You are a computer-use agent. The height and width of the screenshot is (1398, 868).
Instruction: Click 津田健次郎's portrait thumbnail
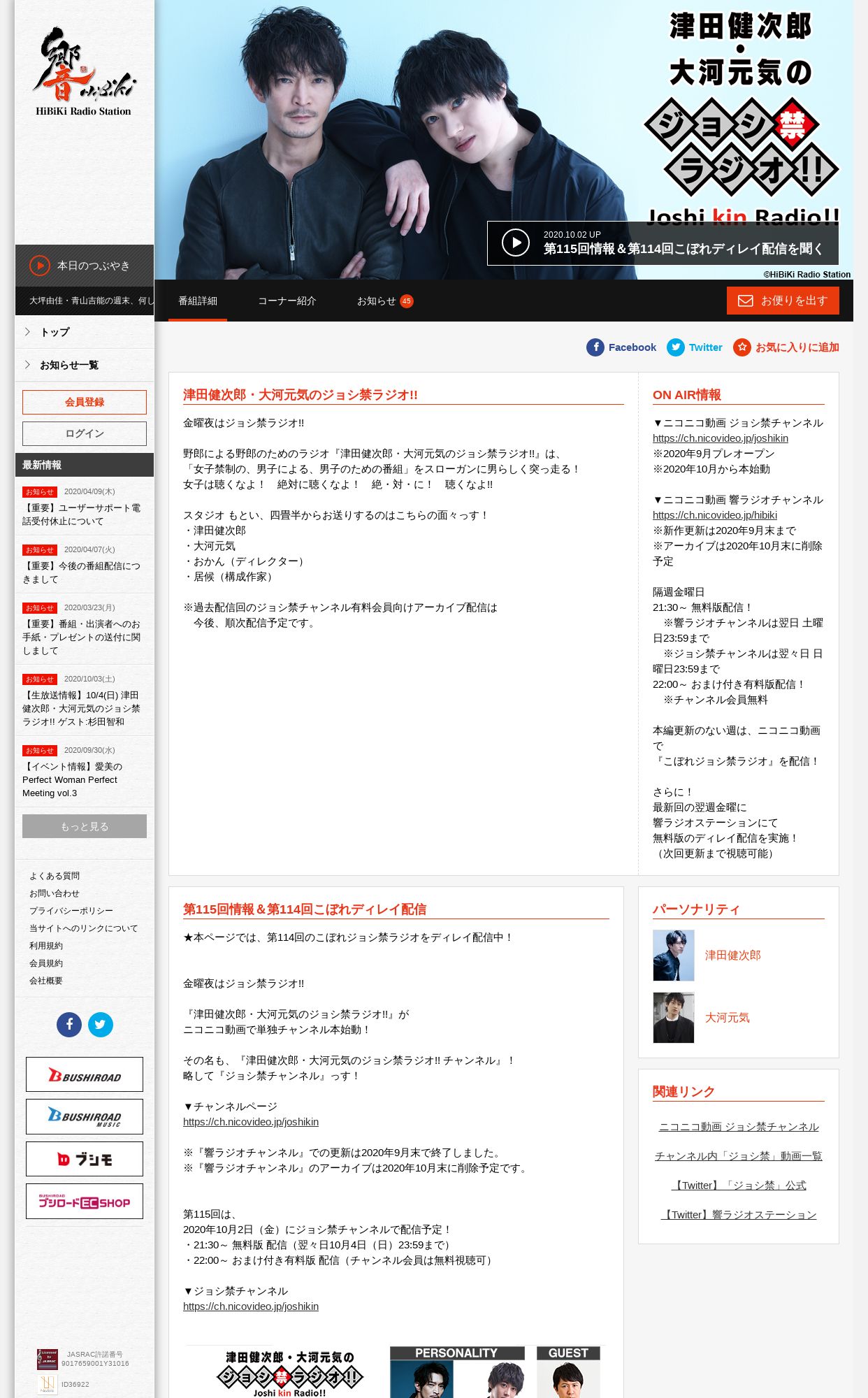click(674, 956)
